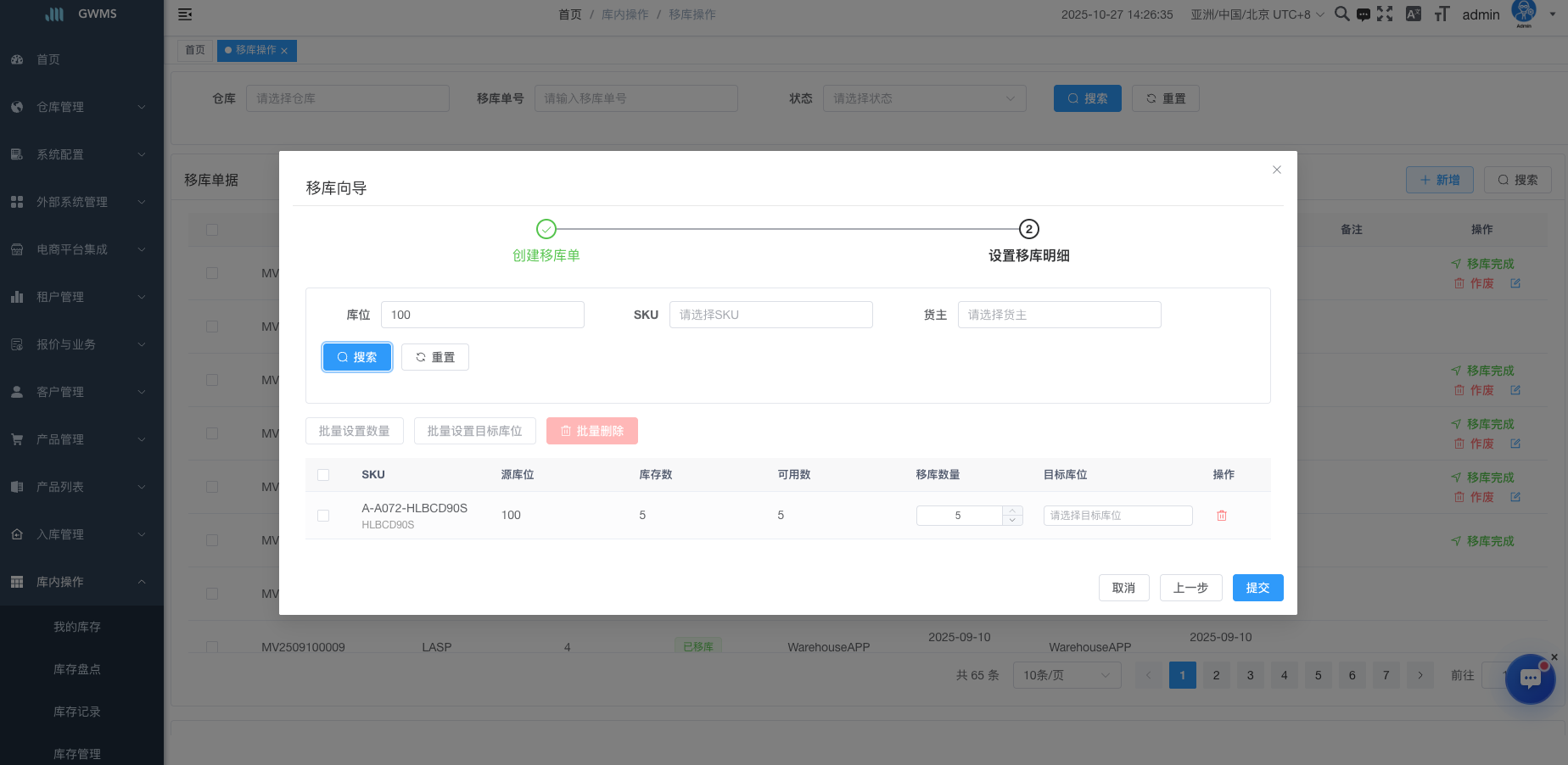
Task: Delete the A-A072-HLBCD90S row via trash icon
Action: (x=1222, y=515)
